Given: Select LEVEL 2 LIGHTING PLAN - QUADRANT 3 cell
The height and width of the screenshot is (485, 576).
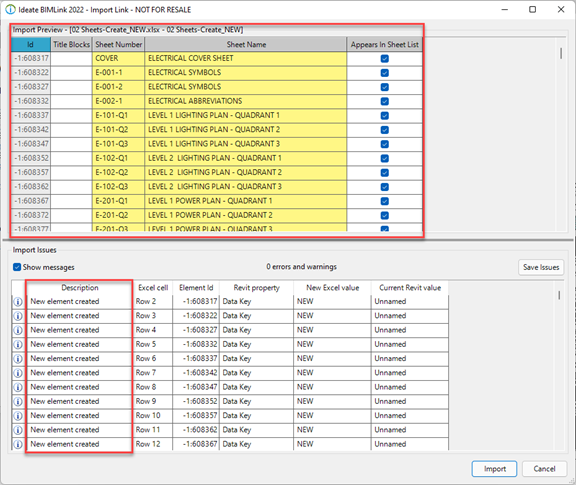Looking at the screenshot, I should (x=246, y=187).
